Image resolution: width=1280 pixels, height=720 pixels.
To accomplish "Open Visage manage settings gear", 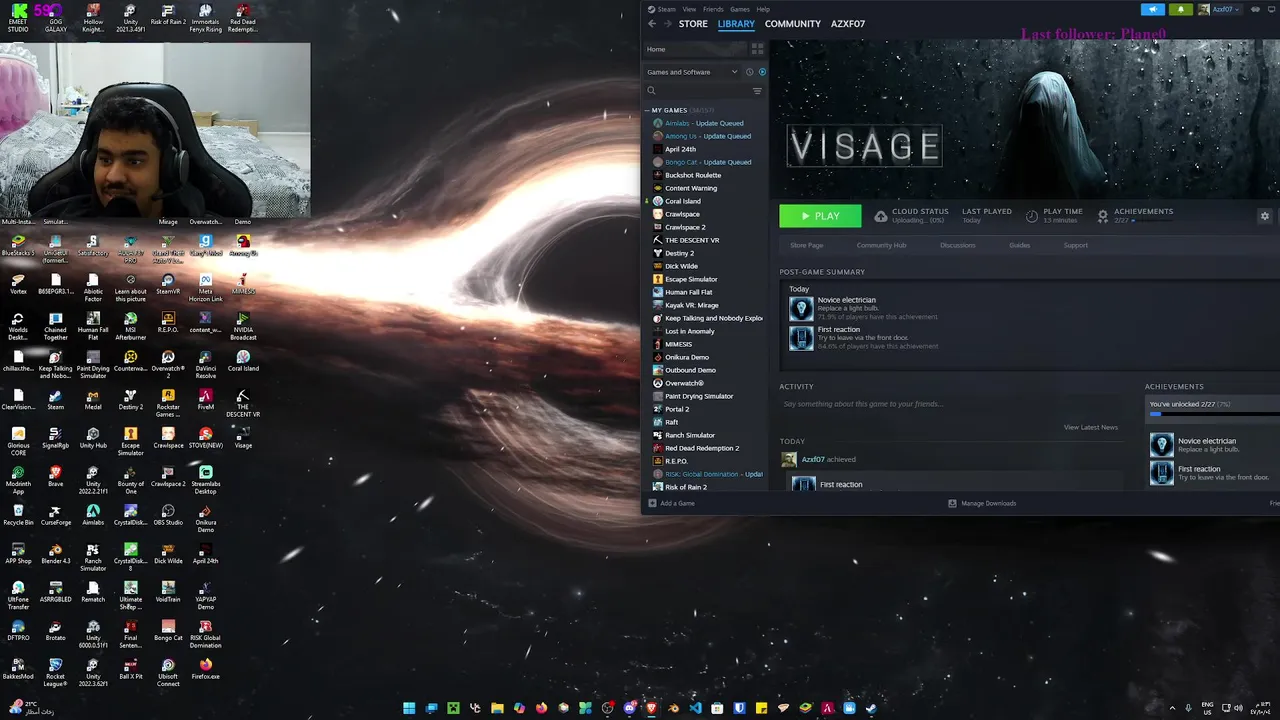I will (1264, 216).
